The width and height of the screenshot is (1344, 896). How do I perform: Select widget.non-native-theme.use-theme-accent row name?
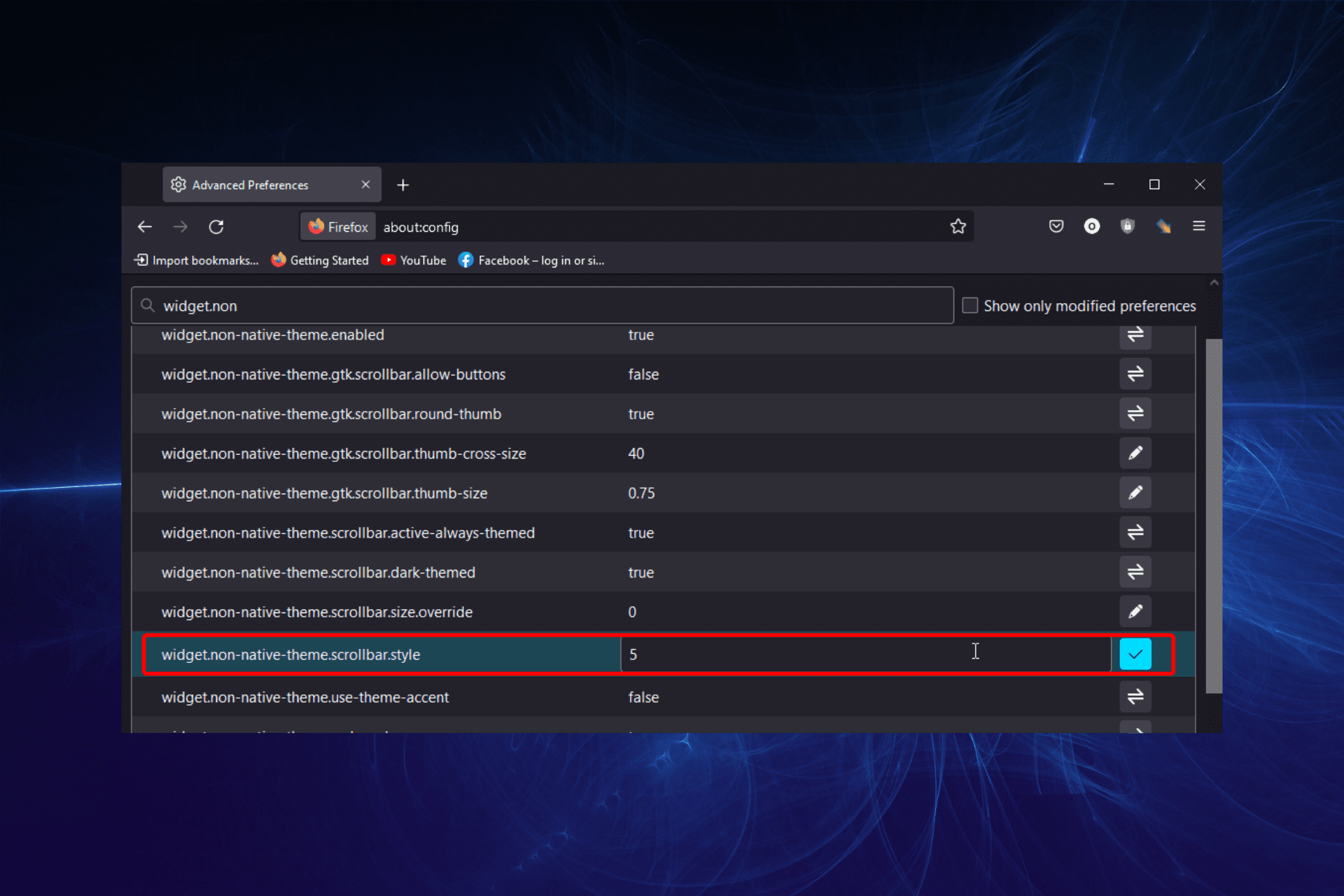point(305,697)
